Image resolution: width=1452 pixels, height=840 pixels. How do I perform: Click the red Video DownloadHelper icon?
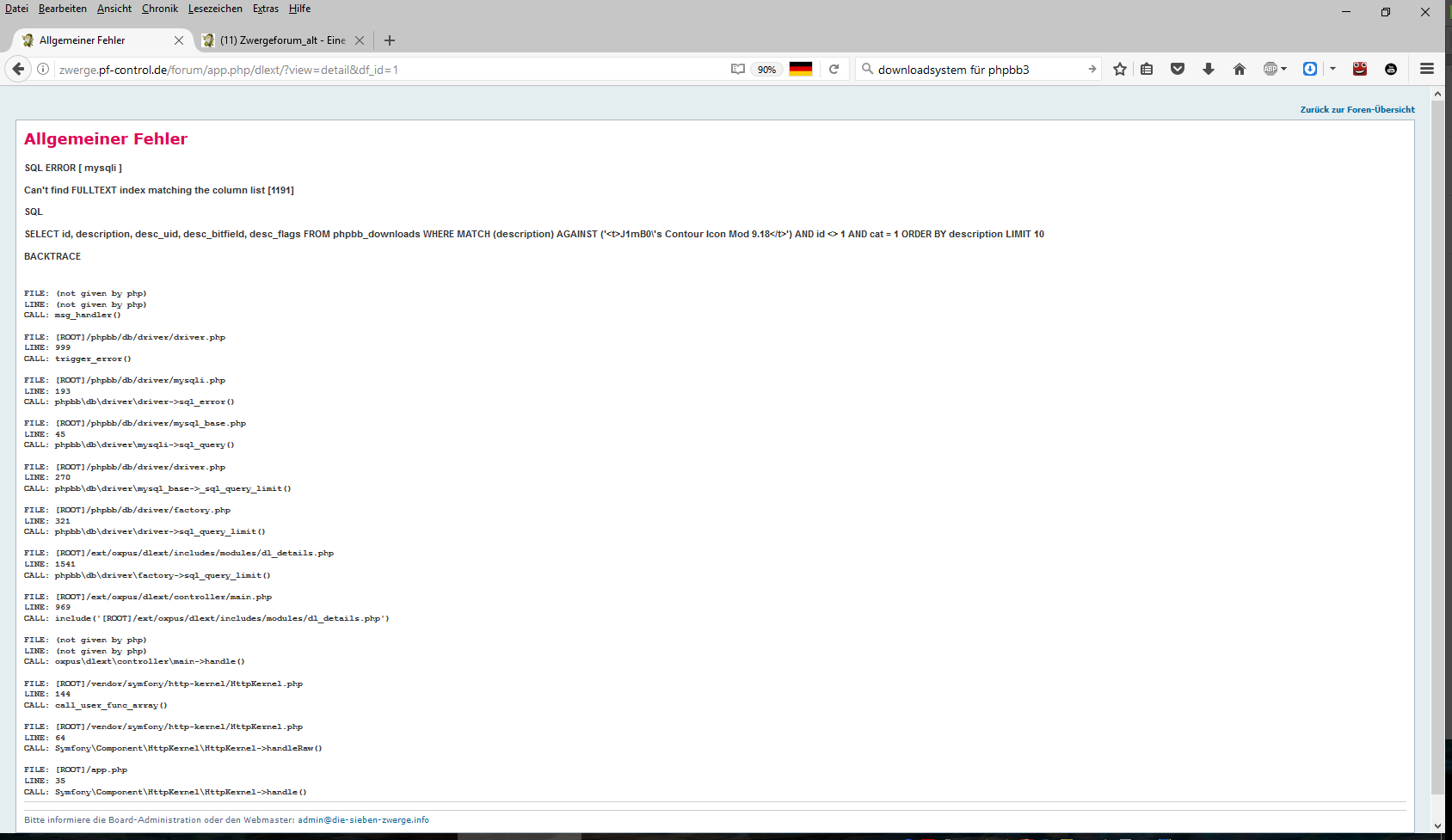(x=1360, y=69)
